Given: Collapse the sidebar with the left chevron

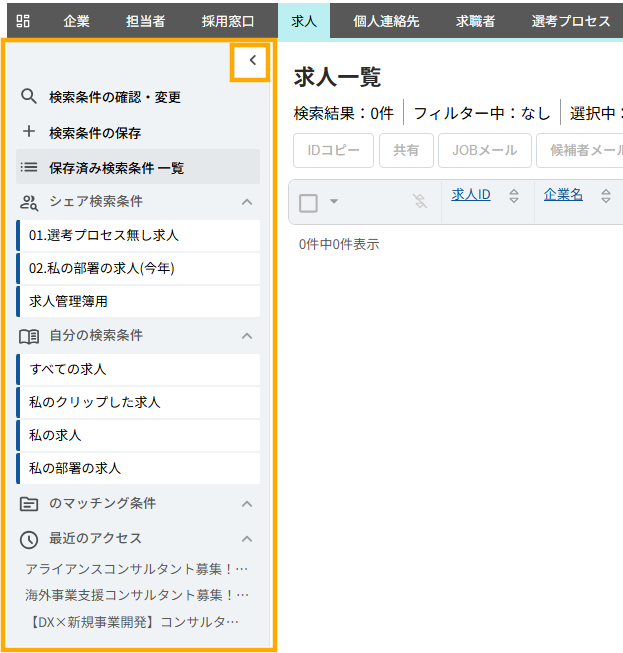Looking at the screenshot, I should tap(252, 61).
